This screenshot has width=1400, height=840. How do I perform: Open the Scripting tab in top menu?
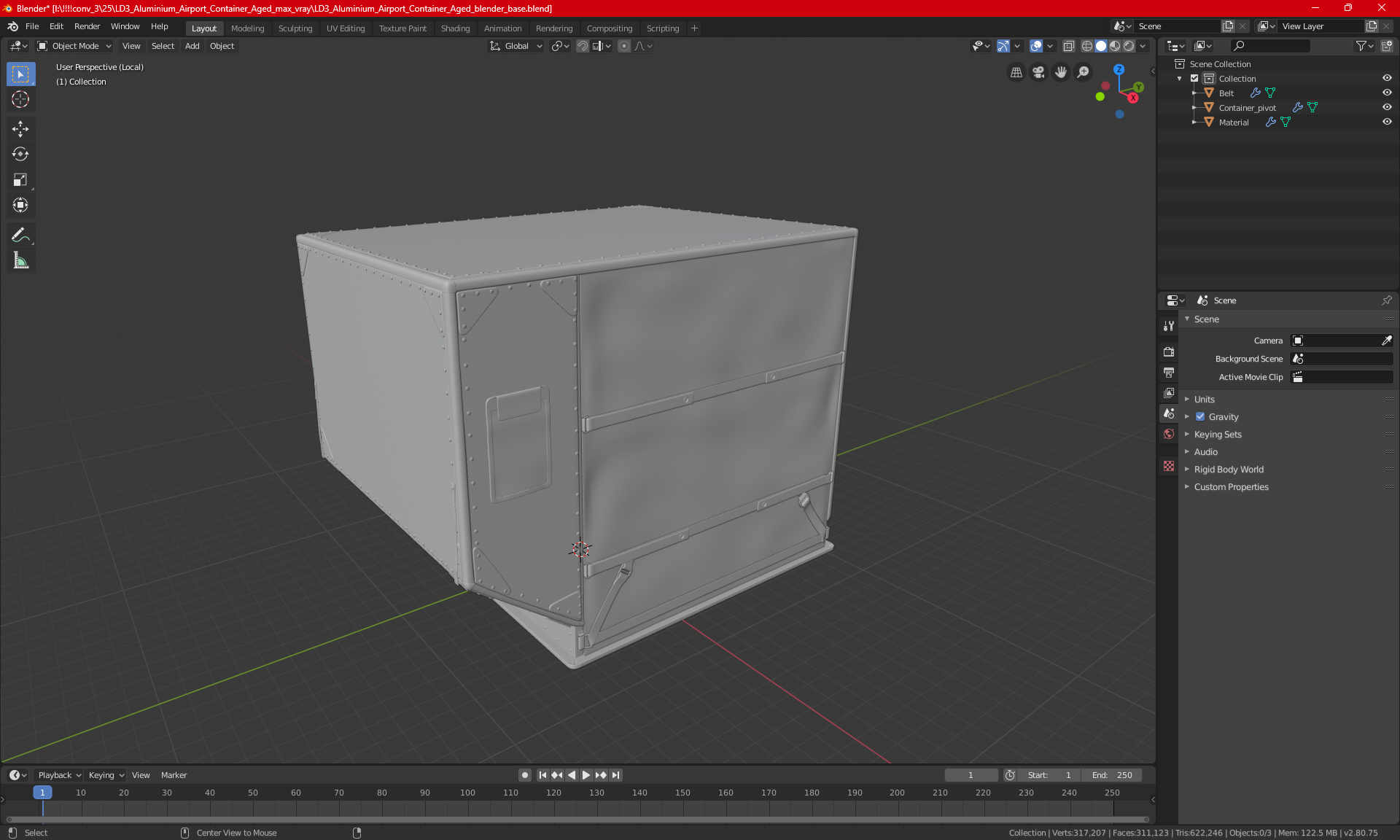pyautogui.click(x=661, y=27)
